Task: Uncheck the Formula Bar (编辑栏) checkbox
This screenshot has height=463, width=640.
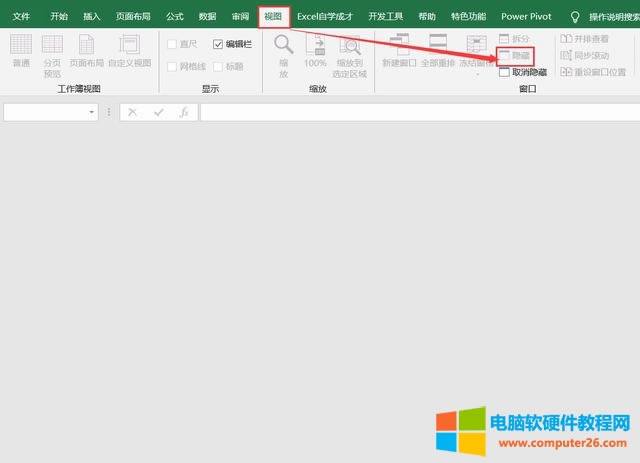Action: coord(218,44)
